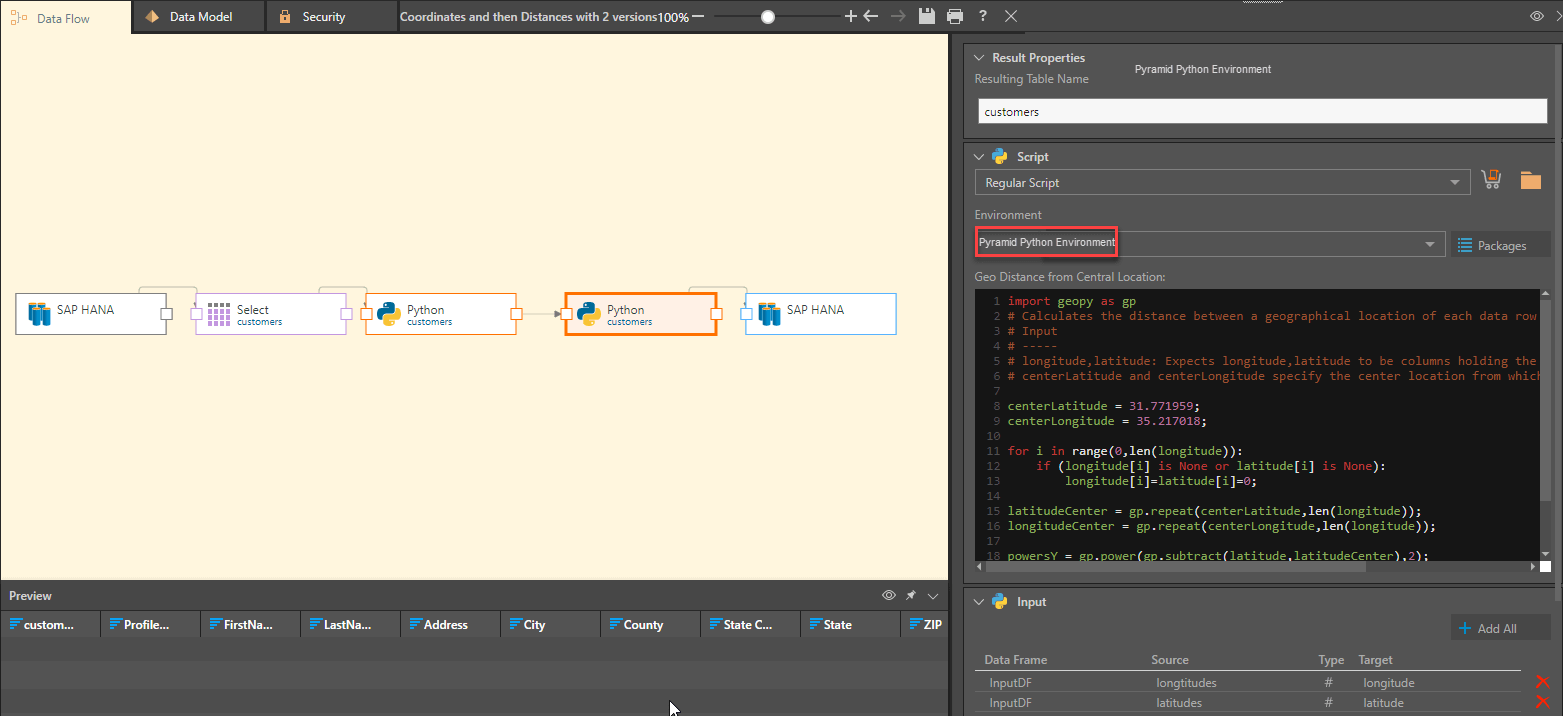Select the highlighted Python customers node

[x=641, y=314]
